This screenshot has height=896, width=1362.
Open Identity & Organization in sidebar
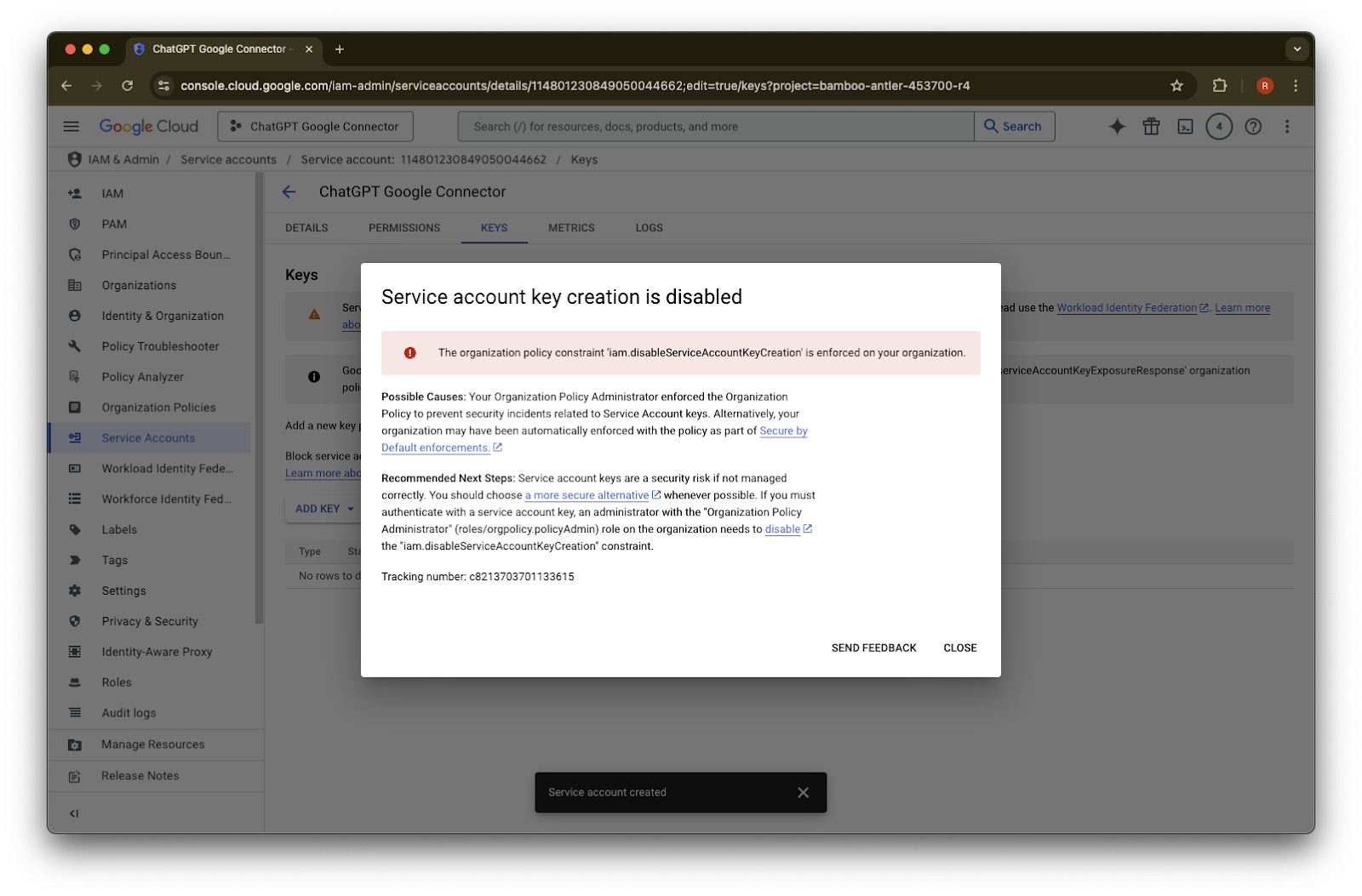[x=163, y=317]
